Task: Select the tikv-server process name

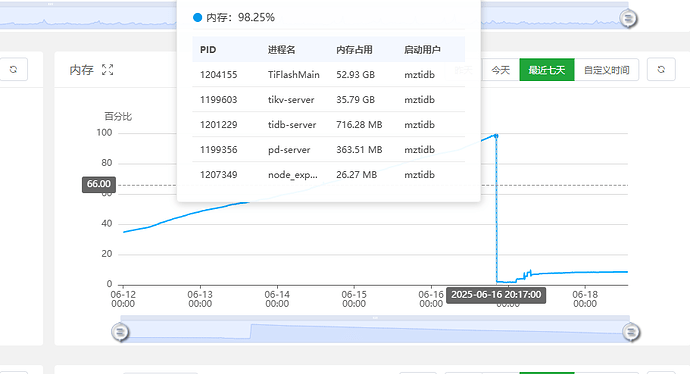Action: pos(291,100)
